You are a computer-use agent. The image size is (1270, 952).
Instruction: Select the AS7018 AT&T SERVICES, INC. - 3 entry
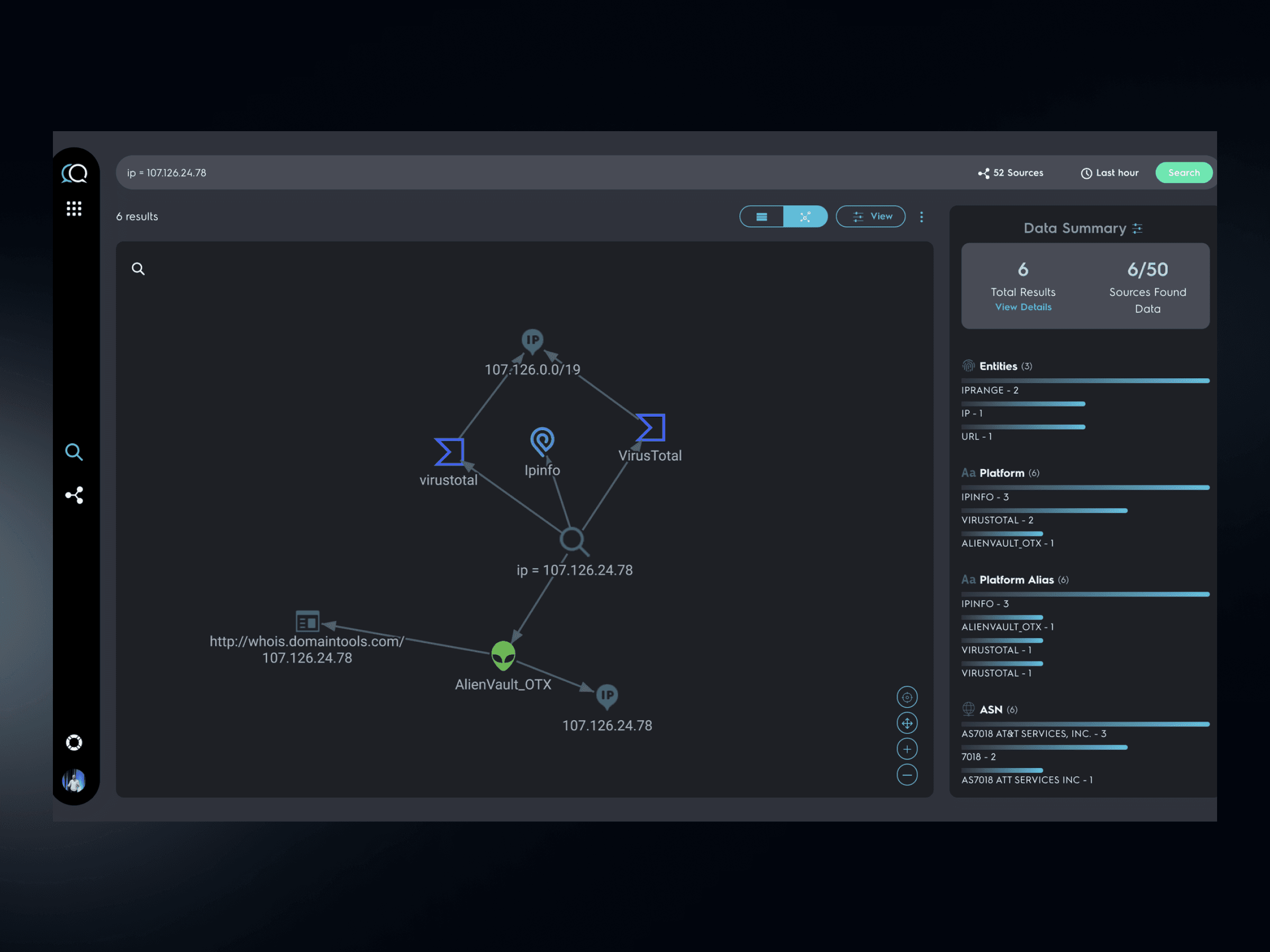[x=1034, y=734]
